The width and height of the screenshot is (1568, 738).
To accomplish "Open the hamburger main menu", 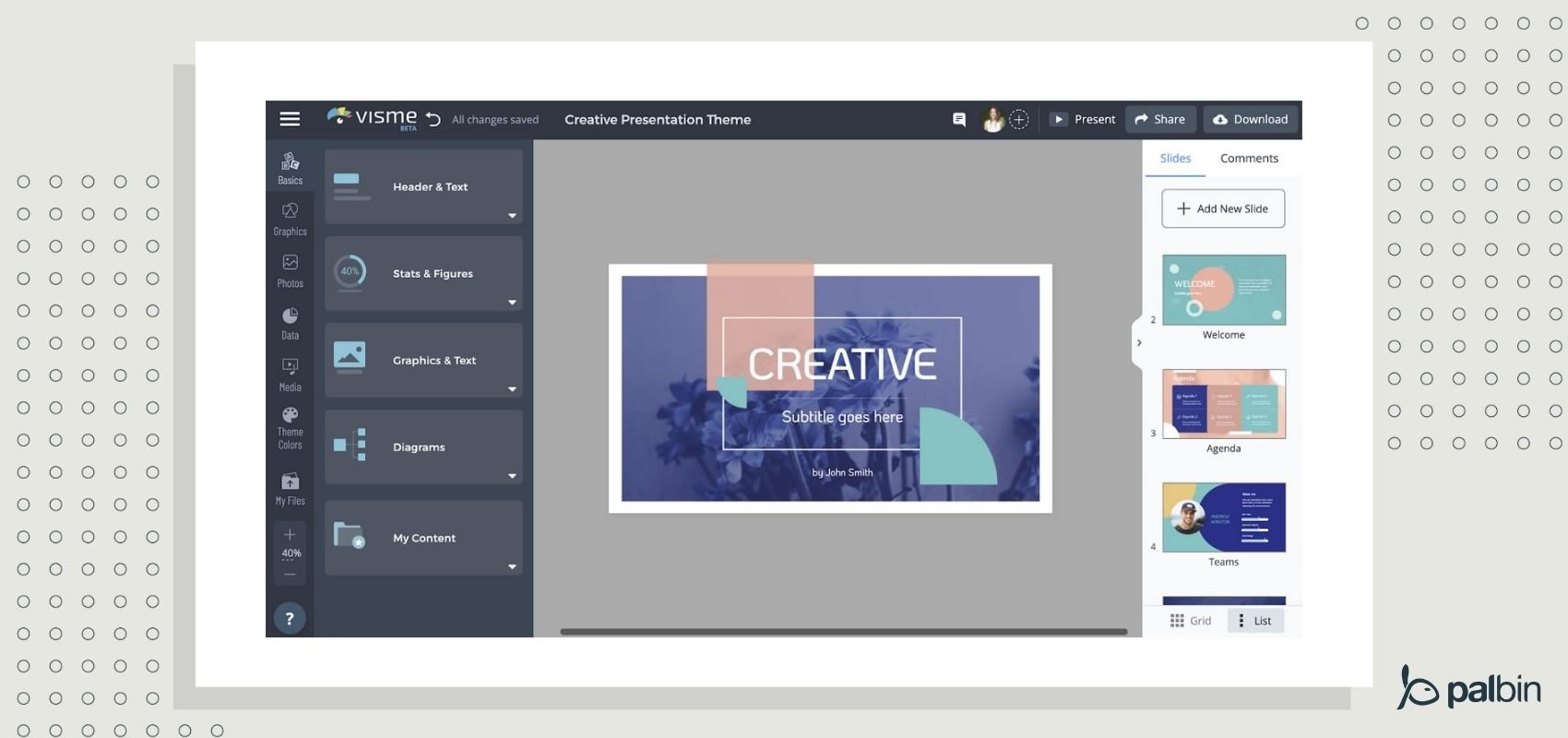I will point(290,119).
